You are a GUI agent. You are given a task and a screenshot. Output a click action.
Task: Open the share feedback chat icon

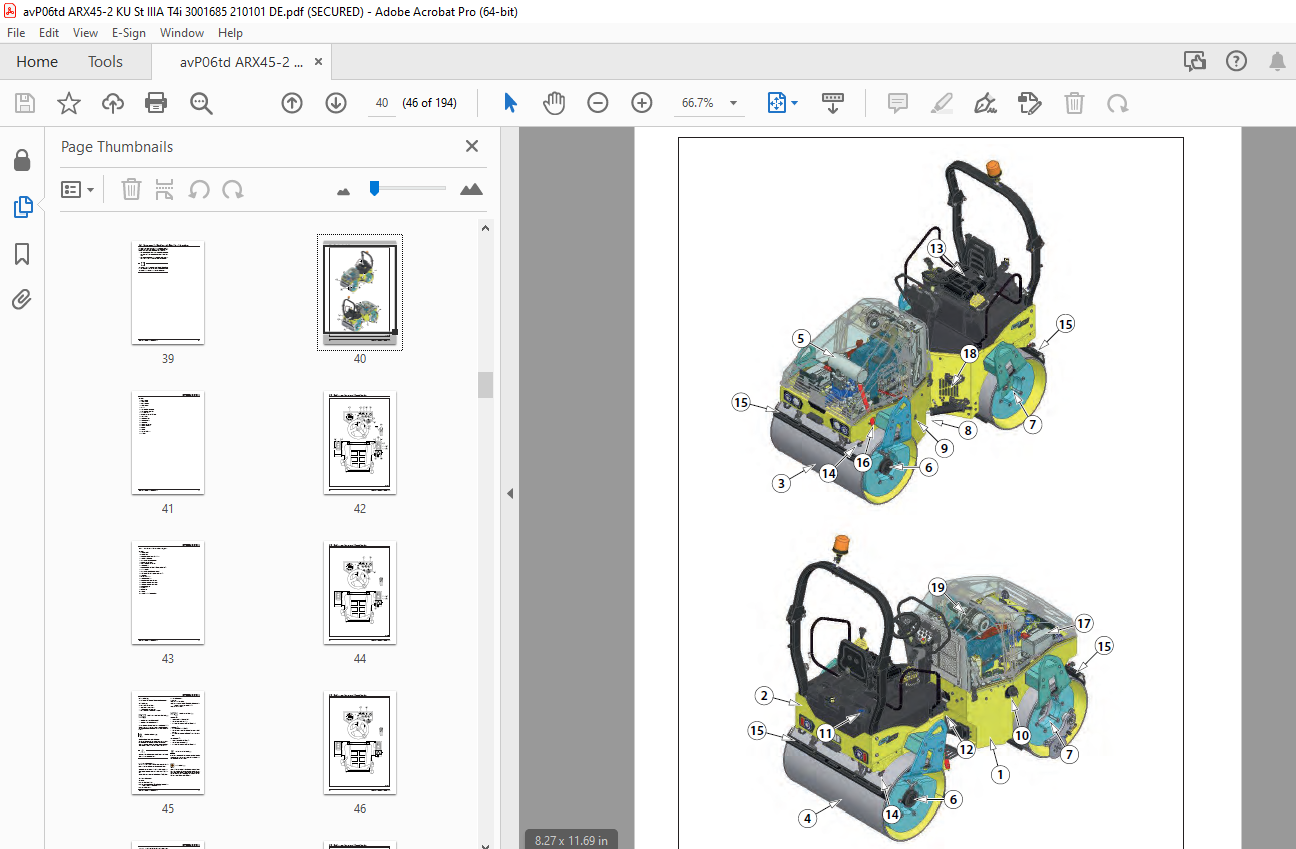pos(1195,62)
